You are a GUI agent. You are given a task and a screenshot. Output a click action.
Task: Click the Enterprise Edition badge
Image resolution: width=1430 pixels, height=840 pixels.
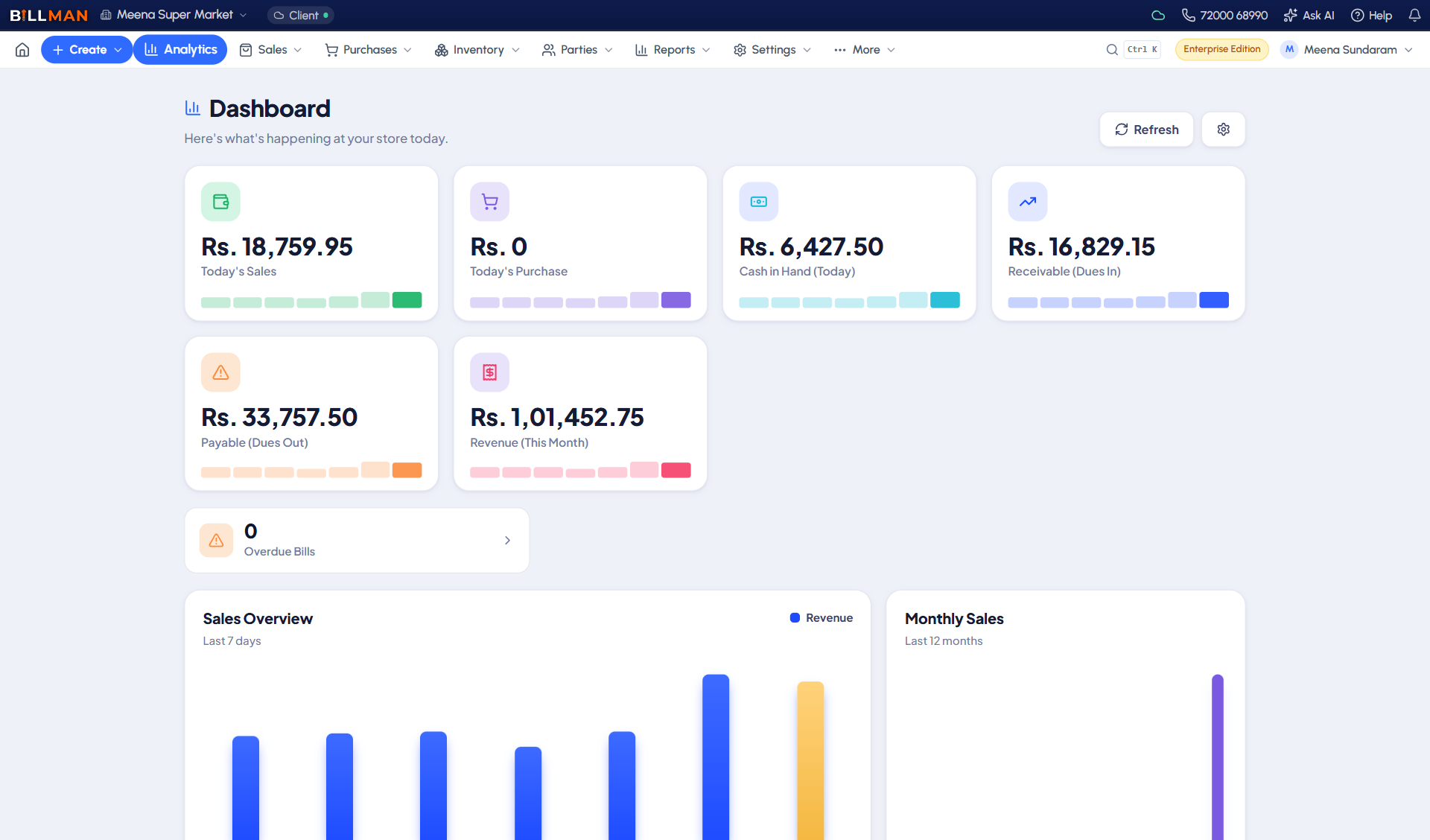point(1221,49)
